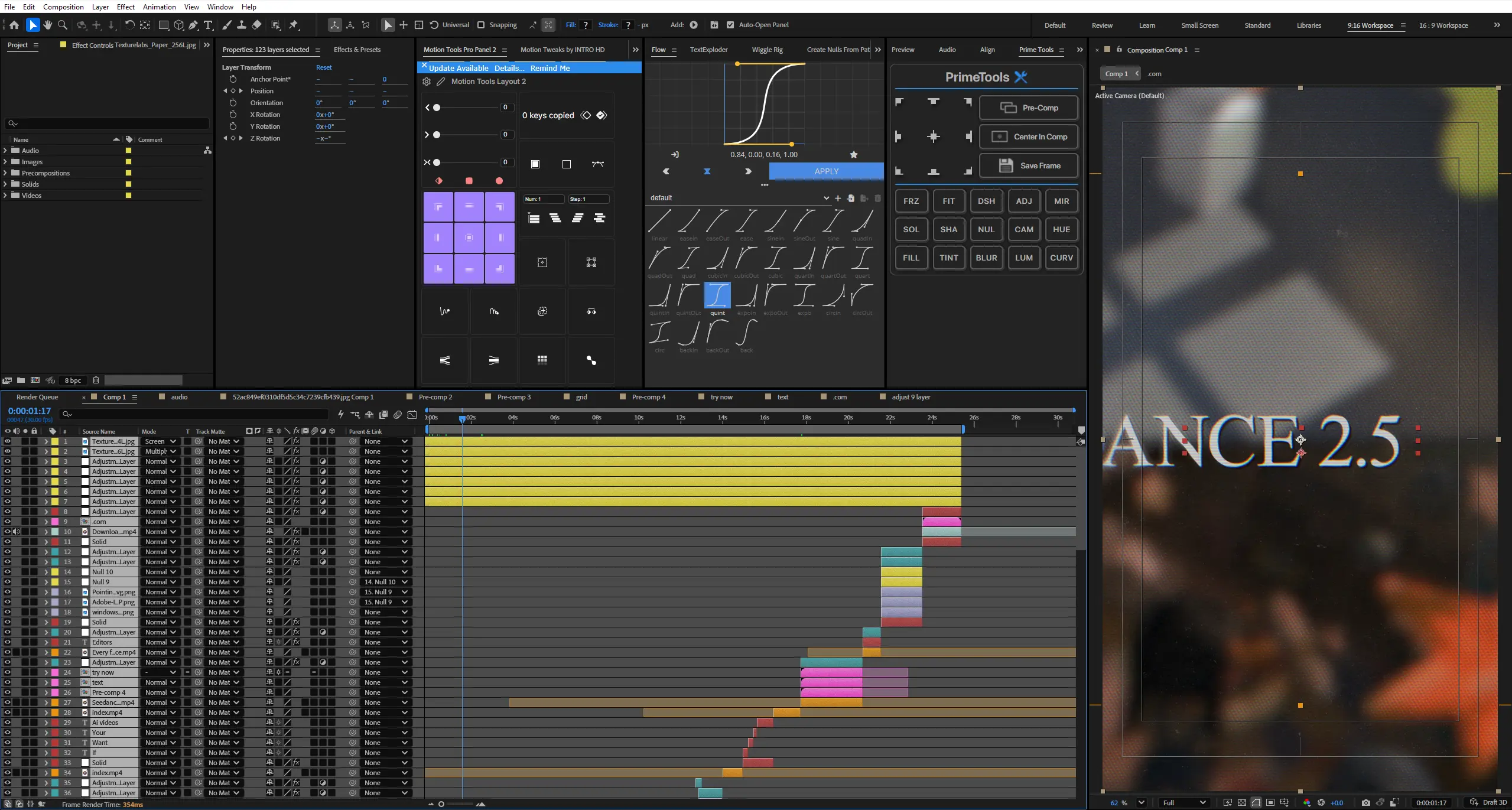Click the APPLY button in Flow
The height and width of the screenshot is (810, 1512).
(826, 171)
